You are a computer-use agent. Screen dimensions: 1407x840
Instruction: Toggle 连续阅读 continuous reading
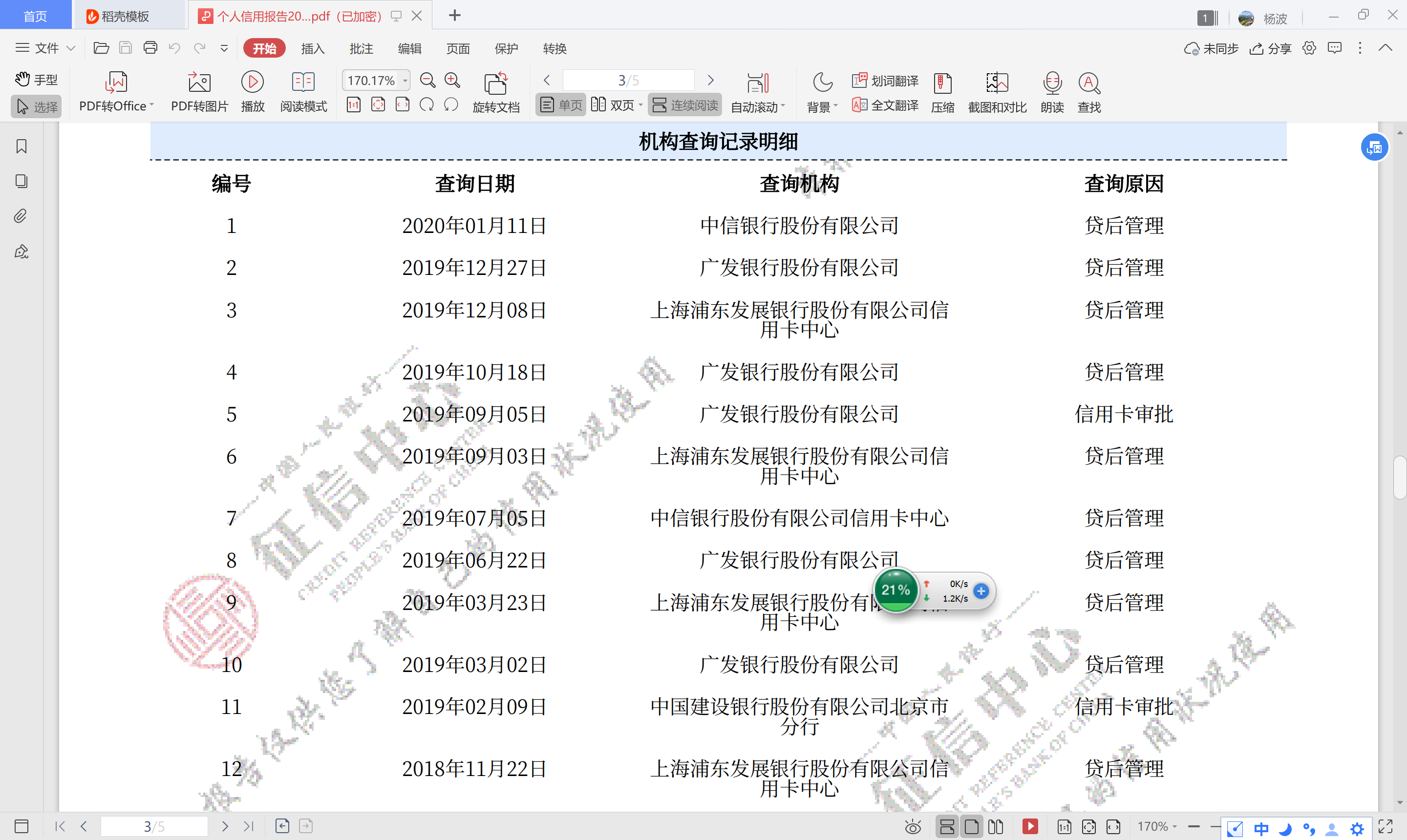(x=684, y=105)
